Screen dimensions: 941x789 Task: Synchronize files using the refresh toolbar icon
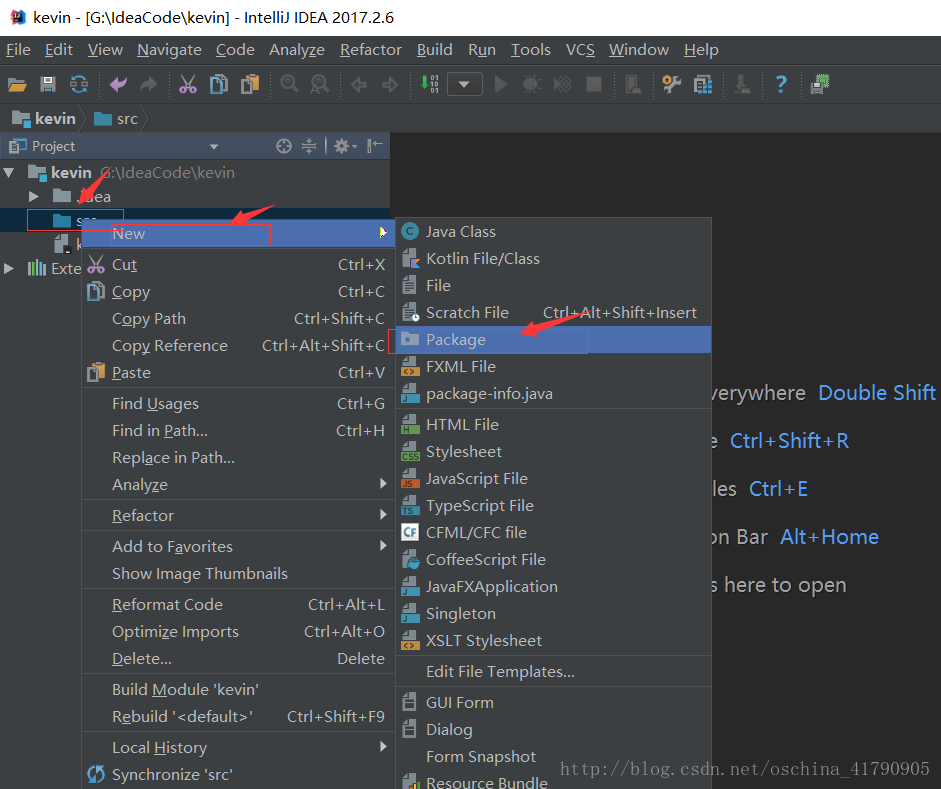click(78, 84)
